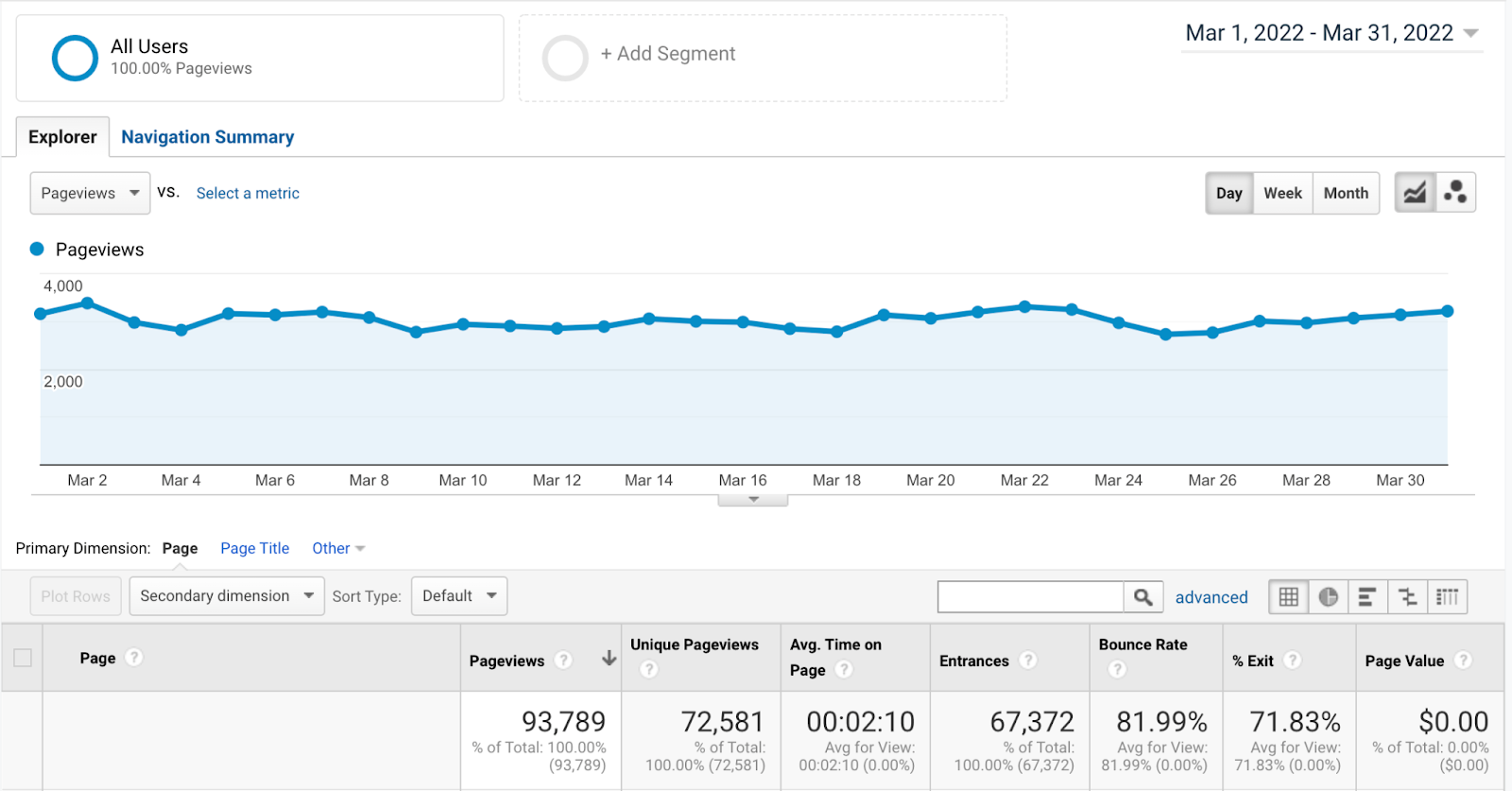Open help for Pageviews column
The image size is (1512, 791).
(x=563, y=660)
